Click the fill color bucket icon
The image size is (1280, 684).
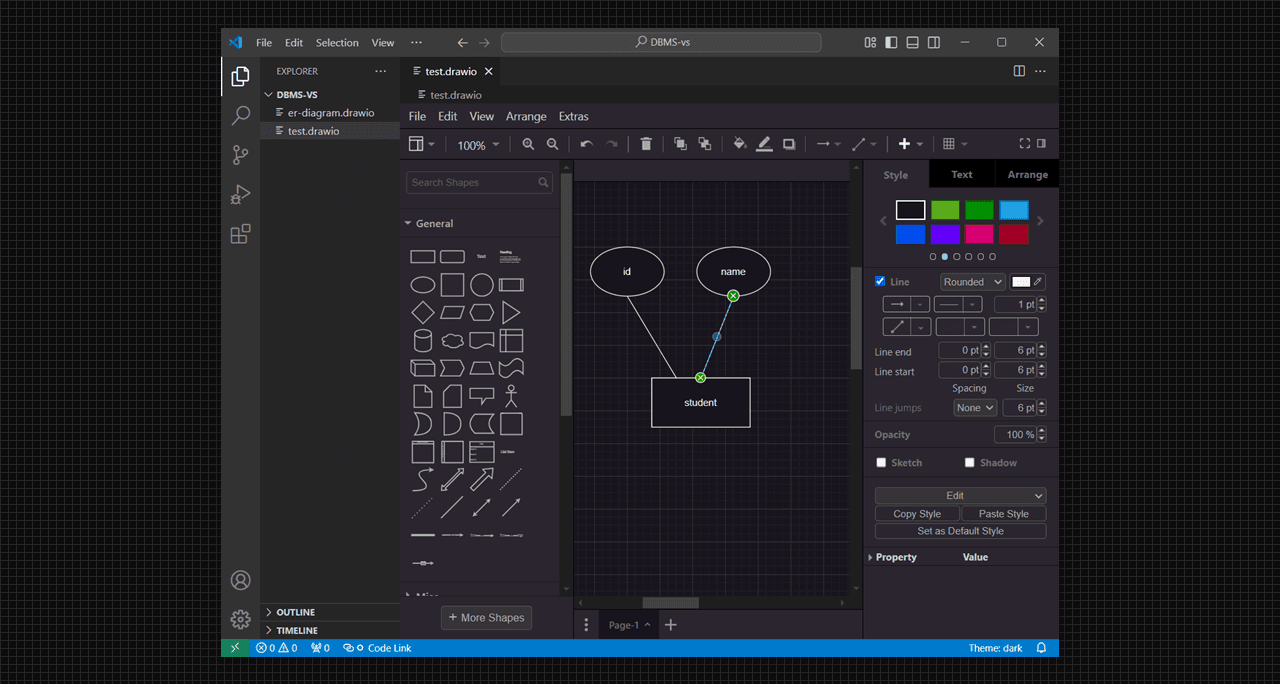[740, 144]
